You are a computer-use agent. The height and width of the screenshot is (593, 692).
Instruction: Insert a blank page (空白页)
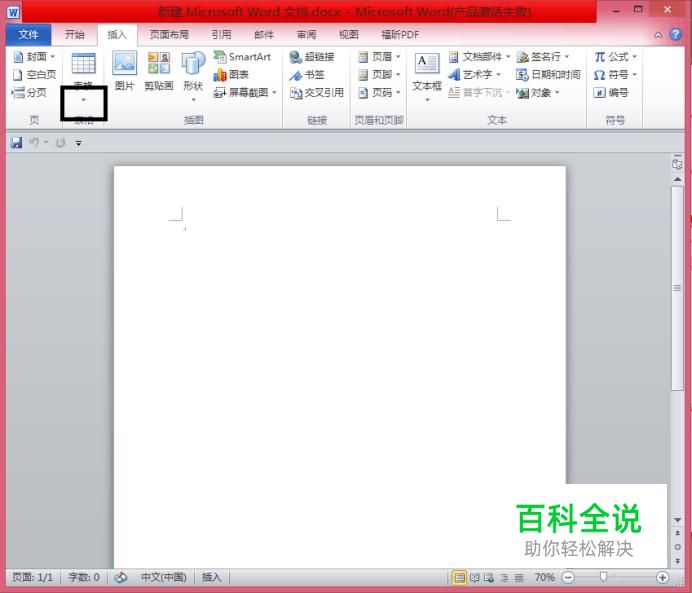click(34, 75)
